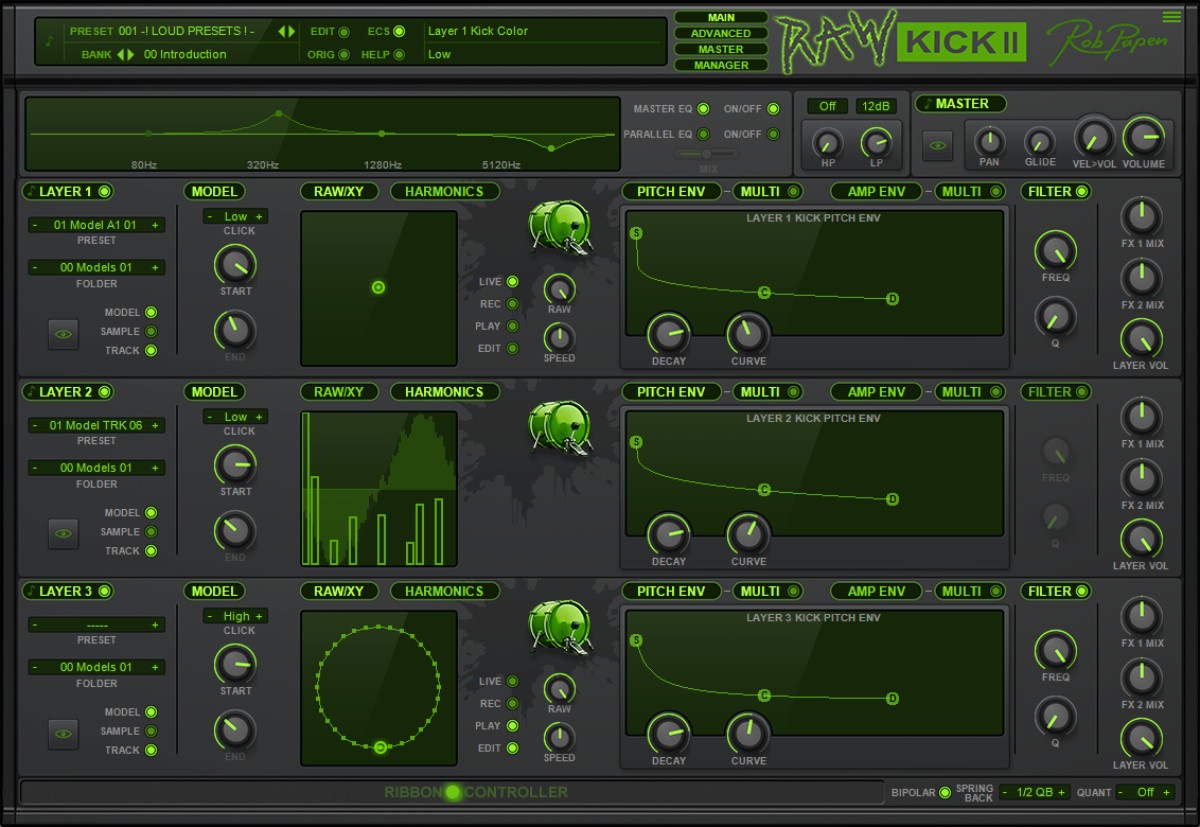Click the Layer 2 LAYER VOL knob

point(1141,540)
